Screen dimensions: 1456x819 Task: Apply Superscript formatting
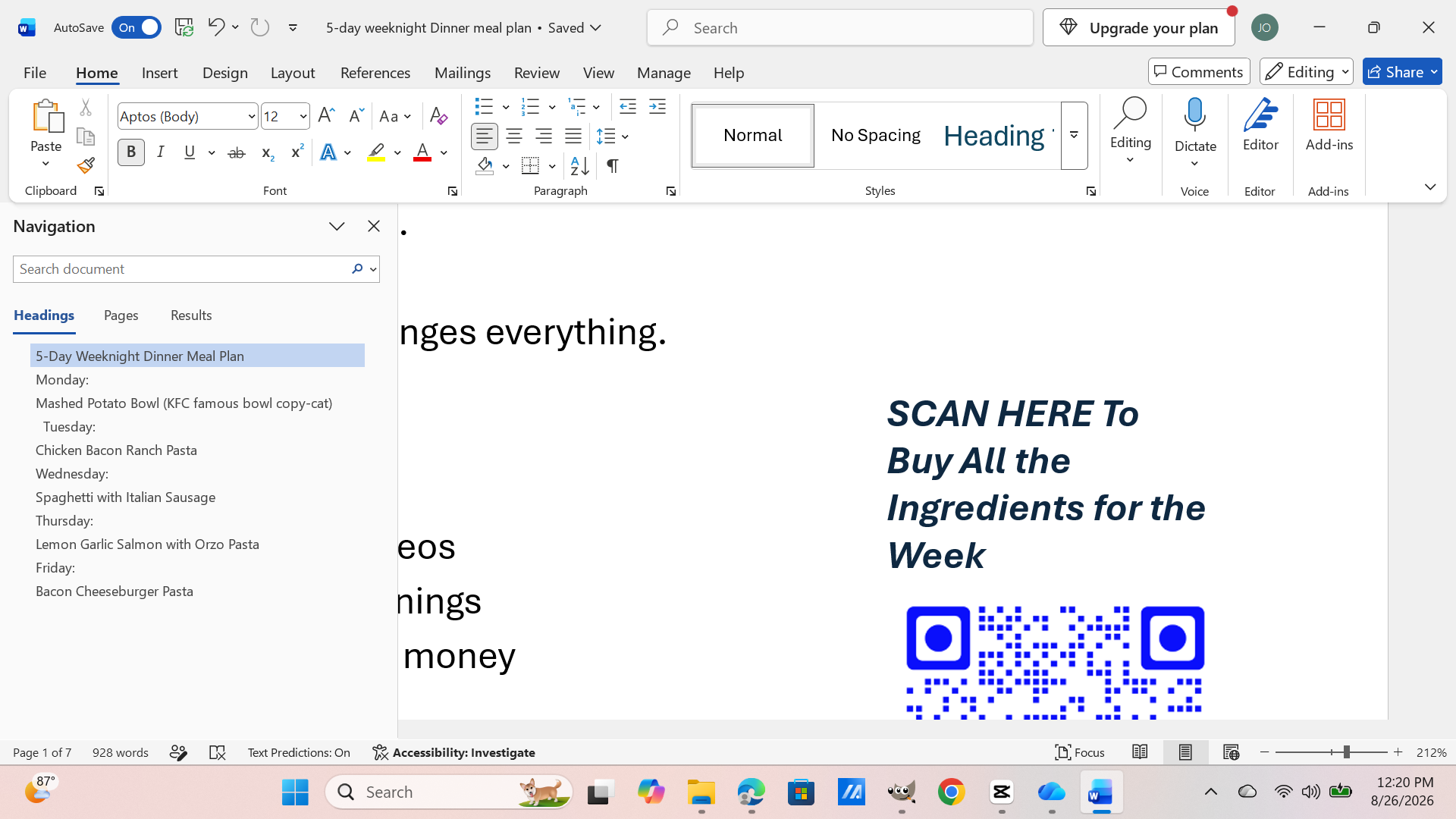(297, 152)
